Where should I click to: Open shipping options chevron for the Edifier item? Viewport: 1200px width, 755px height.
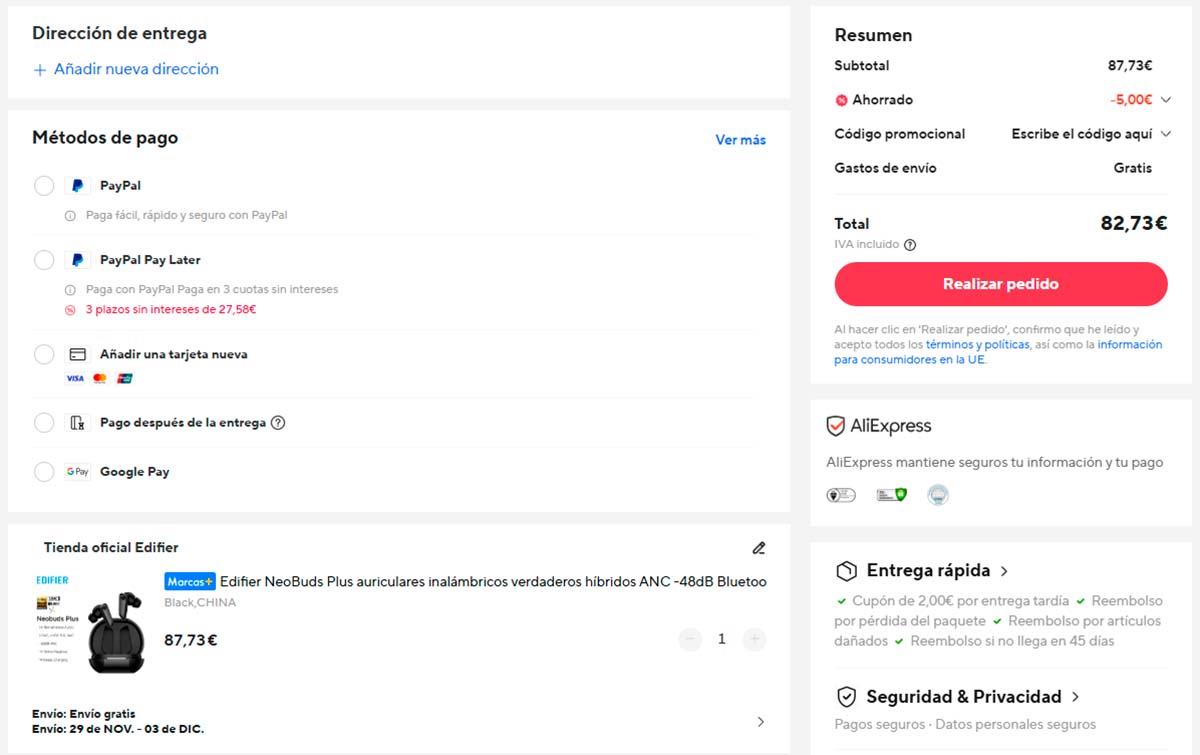[760, 722]
